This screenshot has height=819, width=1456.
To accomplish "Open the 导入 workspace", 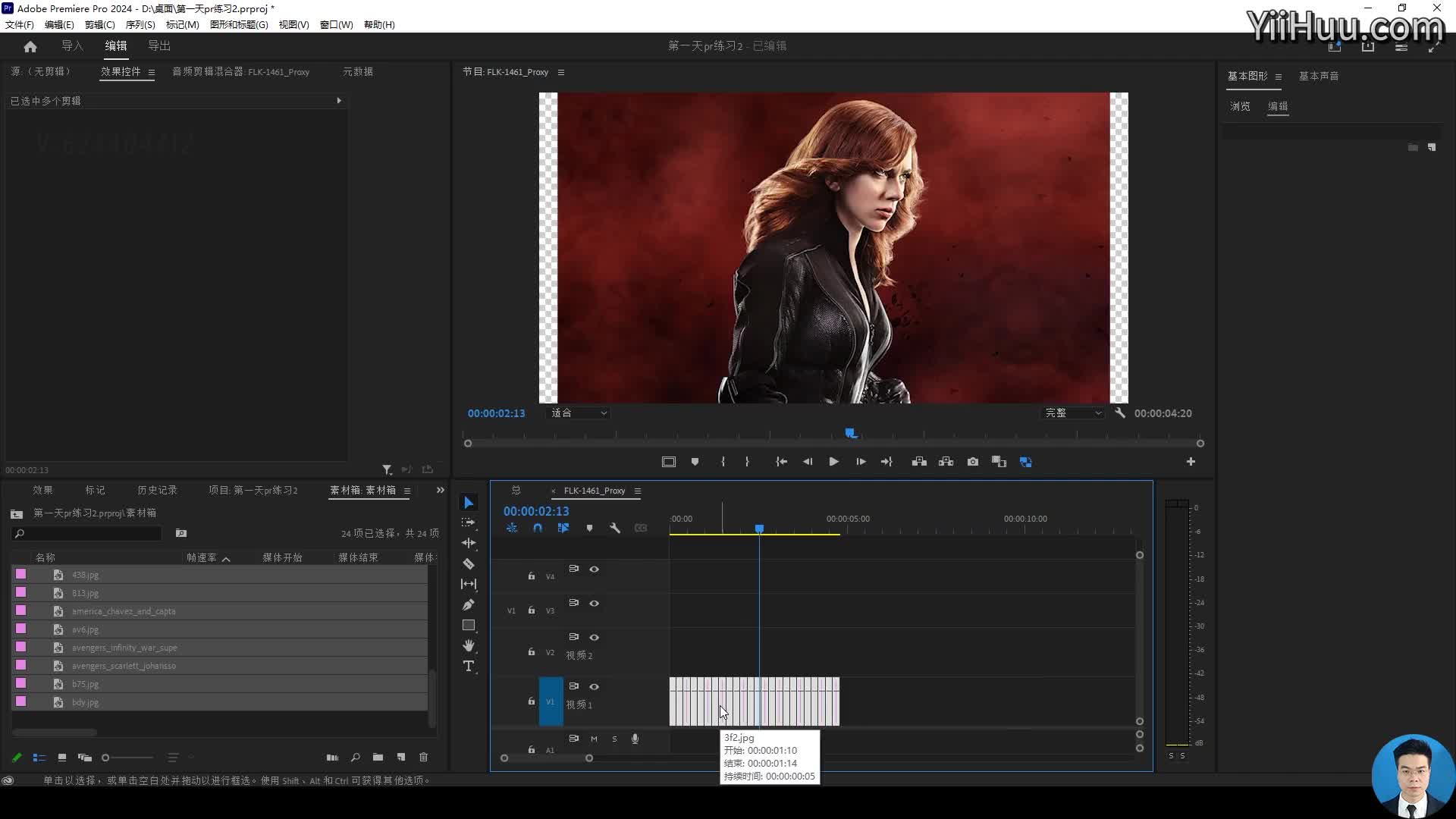I will tap(72, 45).
